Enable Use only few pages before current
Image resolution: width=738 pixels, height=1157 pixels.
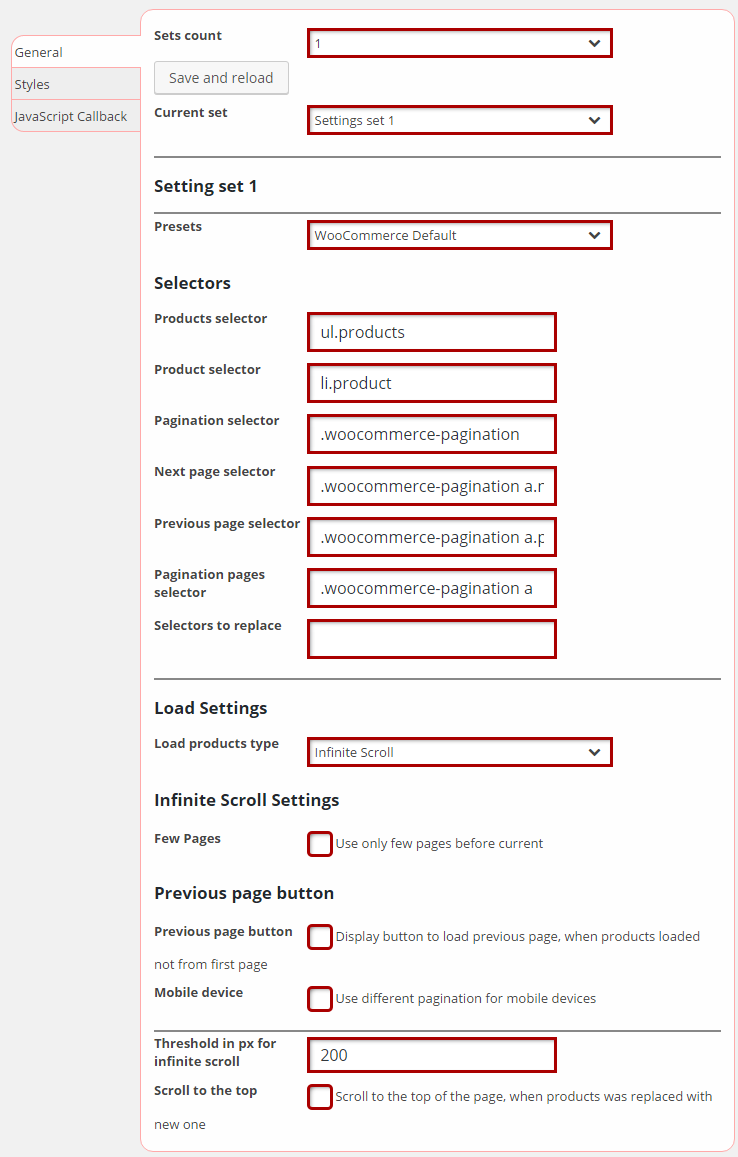point(320,844)
